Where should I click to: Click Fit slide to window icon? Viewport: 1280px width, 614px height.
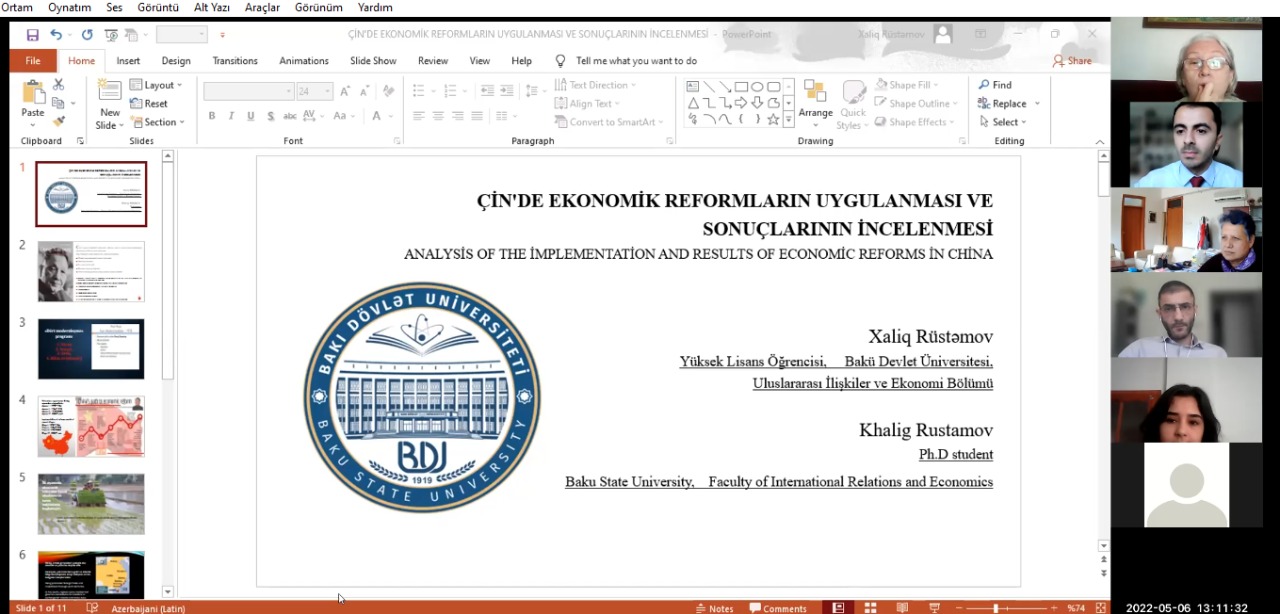coord(1100,608)
